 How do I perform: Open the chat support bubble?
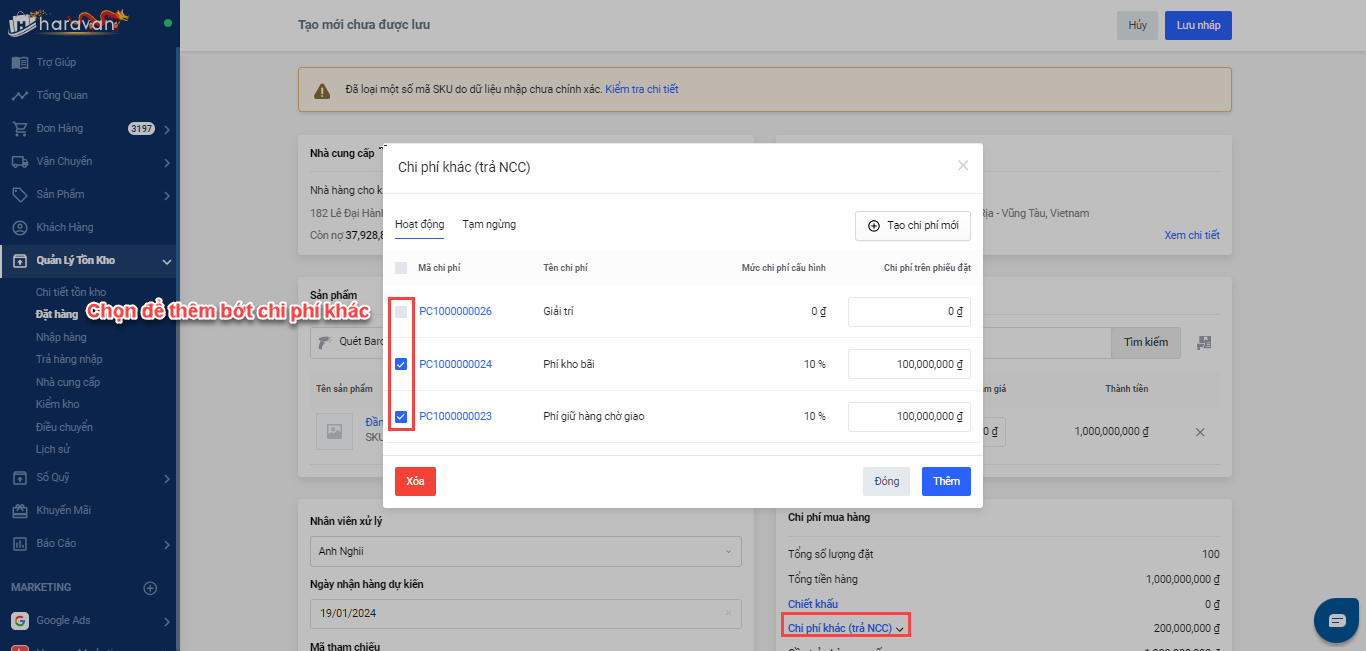point(1337,620)
